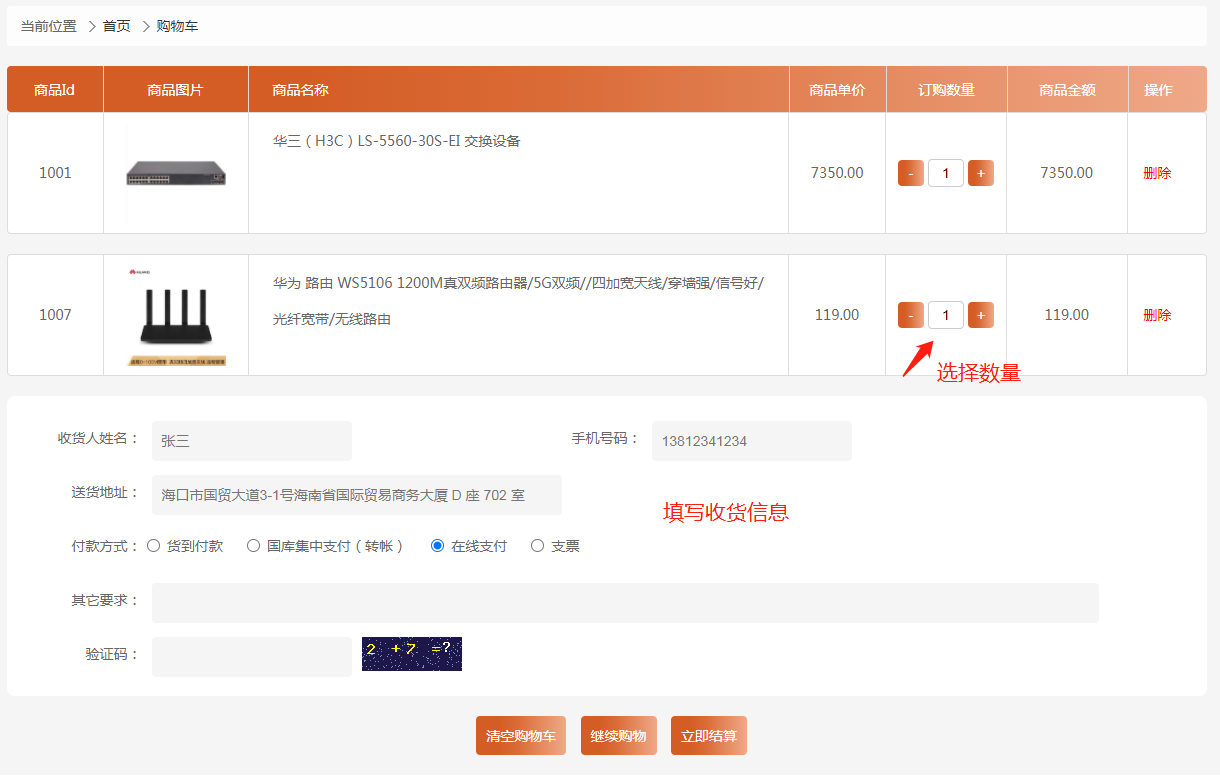Increase quantity for the 华为 WS5106 router

tap(981, 315)
